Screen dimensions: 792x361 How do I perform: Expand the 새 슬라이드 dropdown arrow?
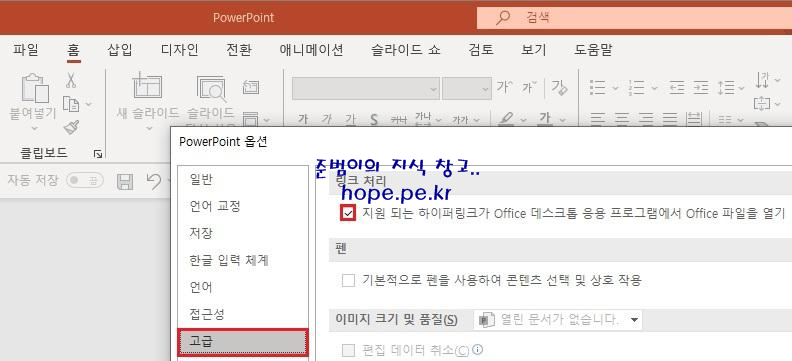point(149,128)
